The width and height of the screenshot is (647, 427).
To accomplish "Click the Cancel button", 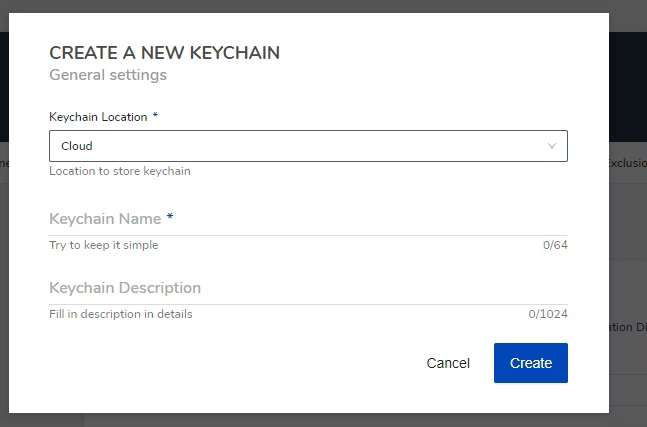I will (x=448, y=363).
